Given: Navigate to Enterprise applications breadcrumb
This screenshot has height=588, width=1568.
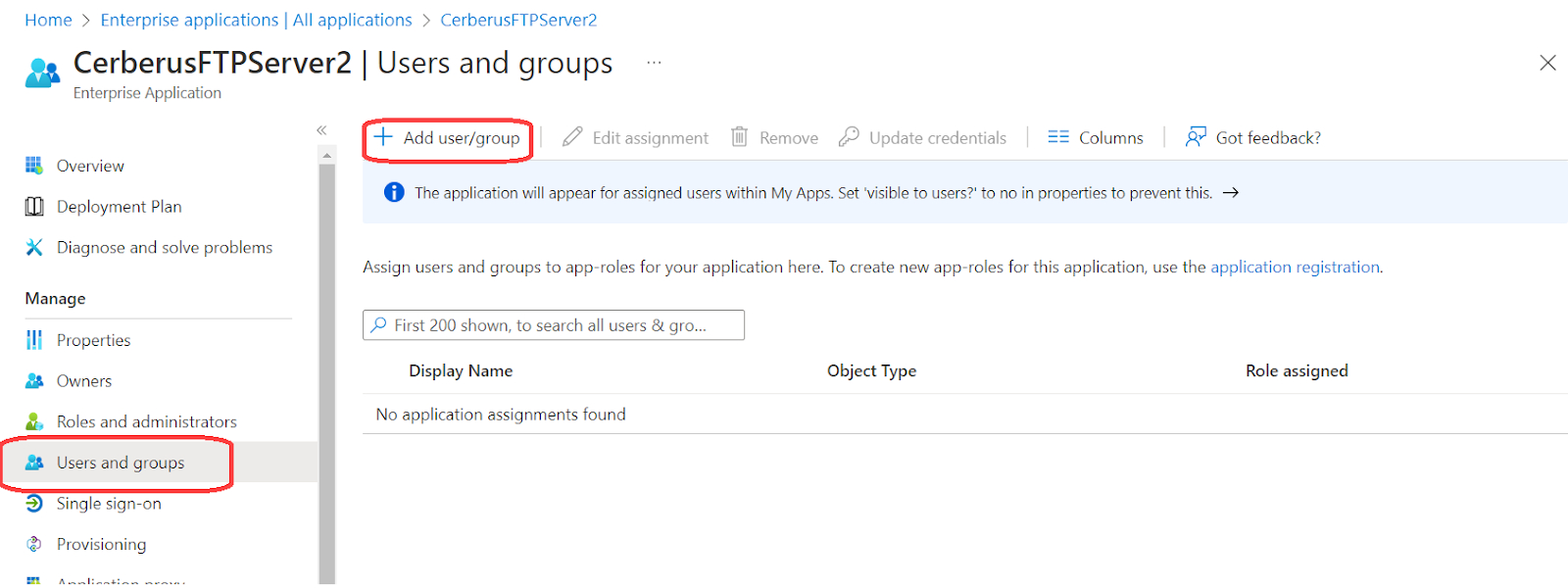Looking at the screenshot, I should tap(256, 20).
